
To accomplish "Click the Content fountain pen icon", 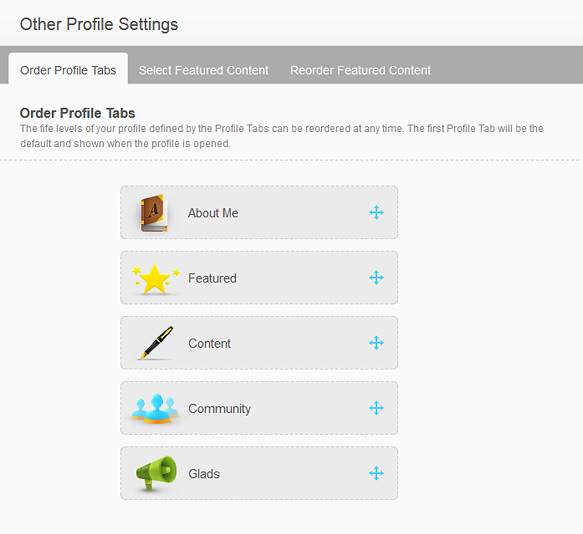I will pos(156,343).
